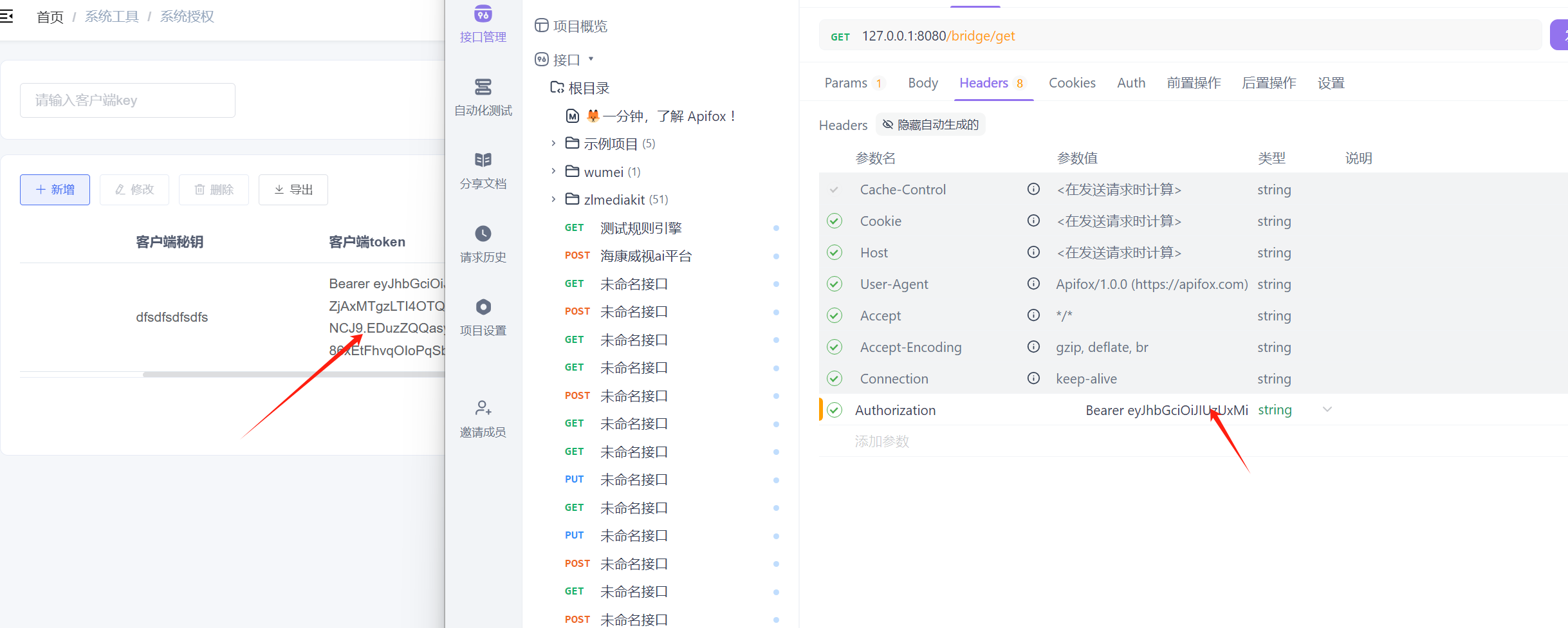Screen dimensions: 1568x628
Task: Toggle the Accept header checkbox
Action: point(835,316)
